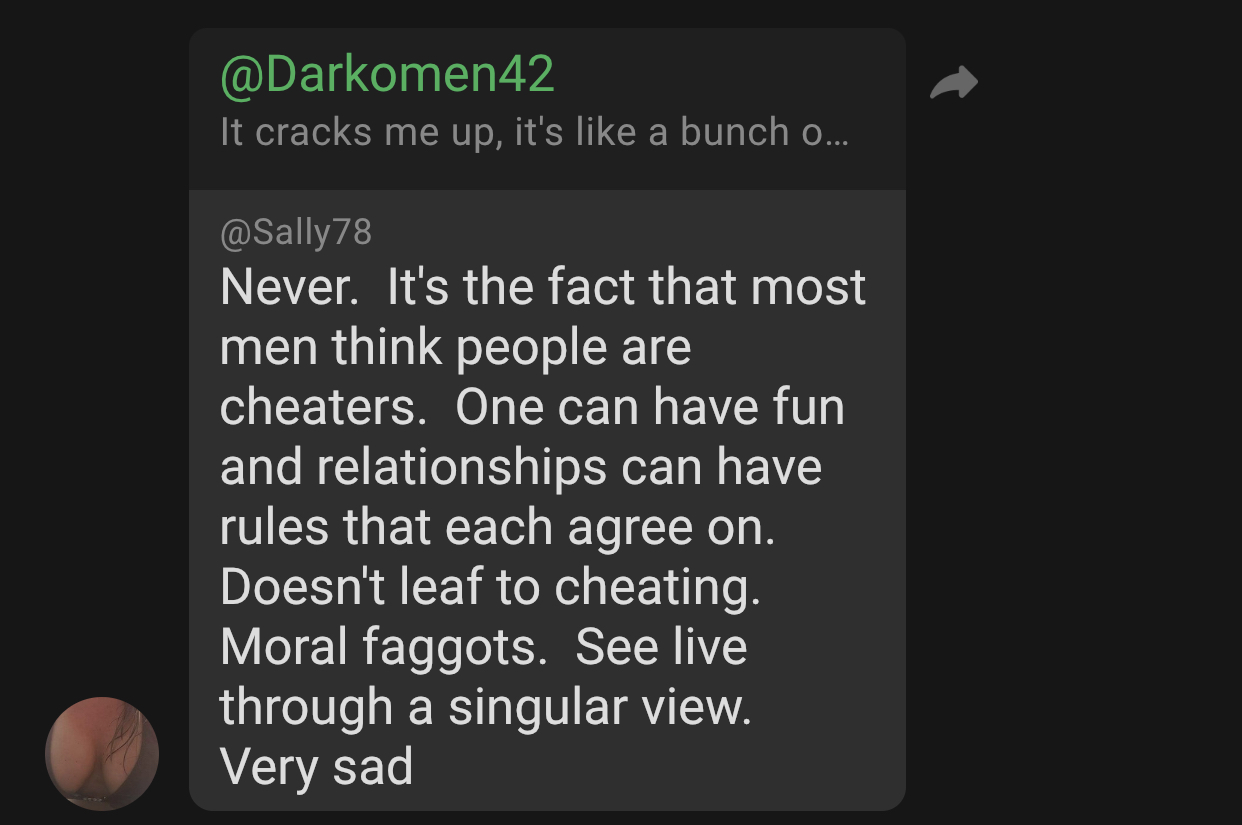Click the line 'men think people are'

(x=456, y=348)
